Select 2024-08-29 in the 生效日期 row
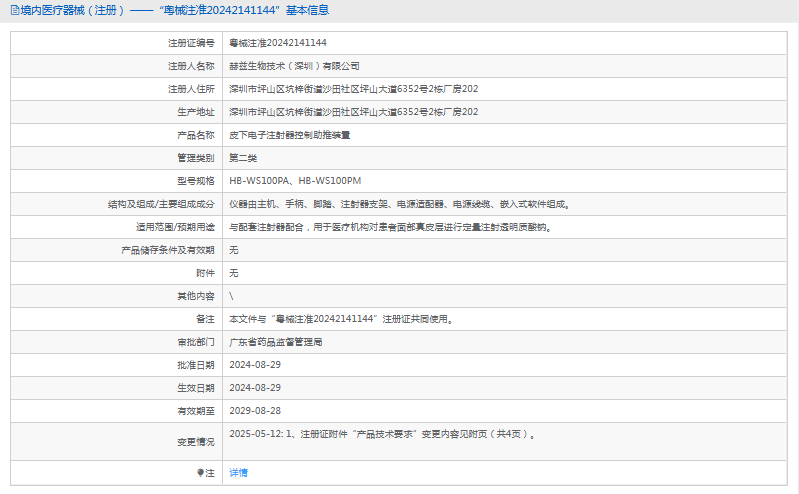The image size is (799, 494). click(x=255, y=388)
